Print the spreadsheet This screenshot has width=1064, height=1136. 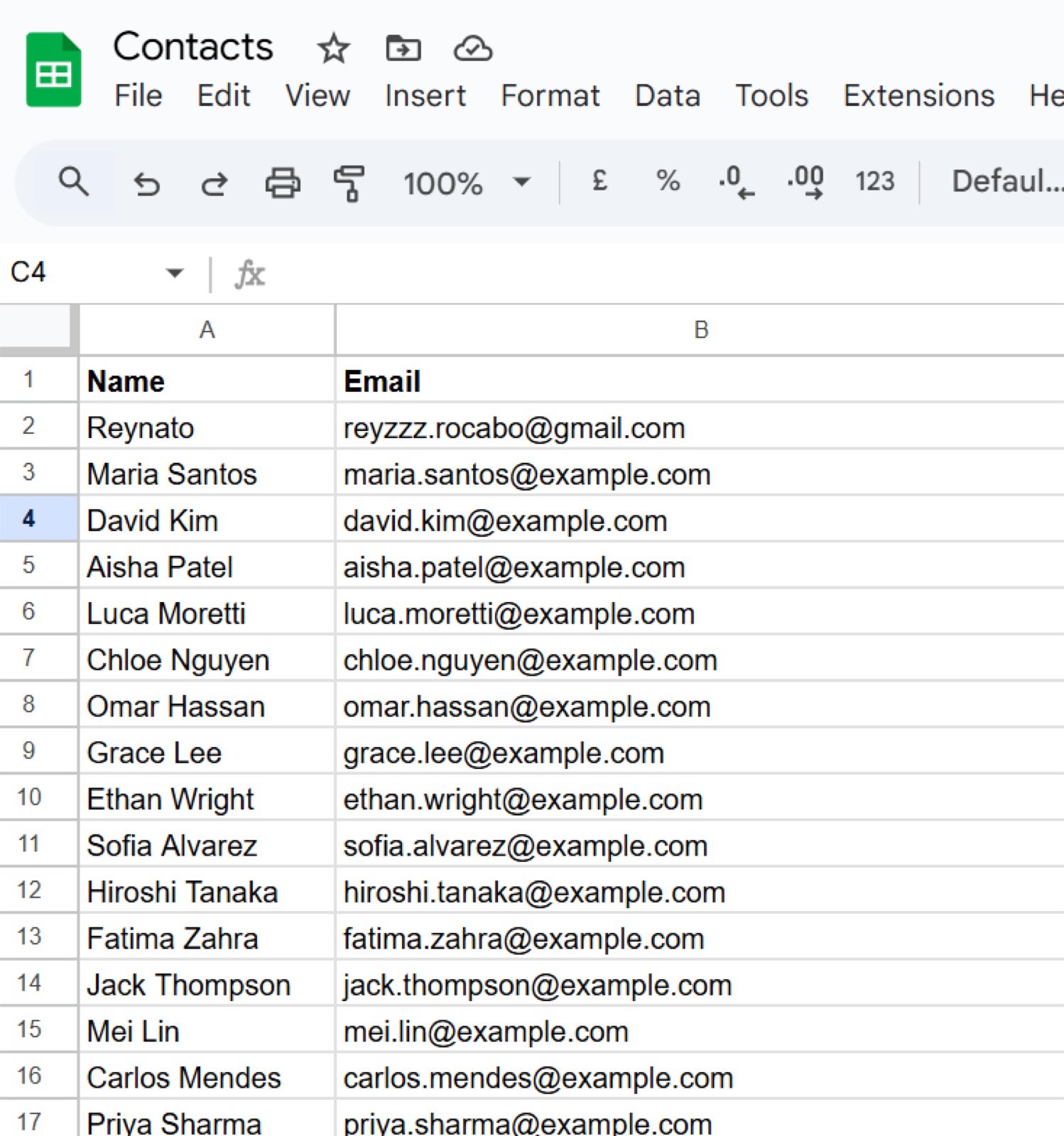(x=283, y=182)
